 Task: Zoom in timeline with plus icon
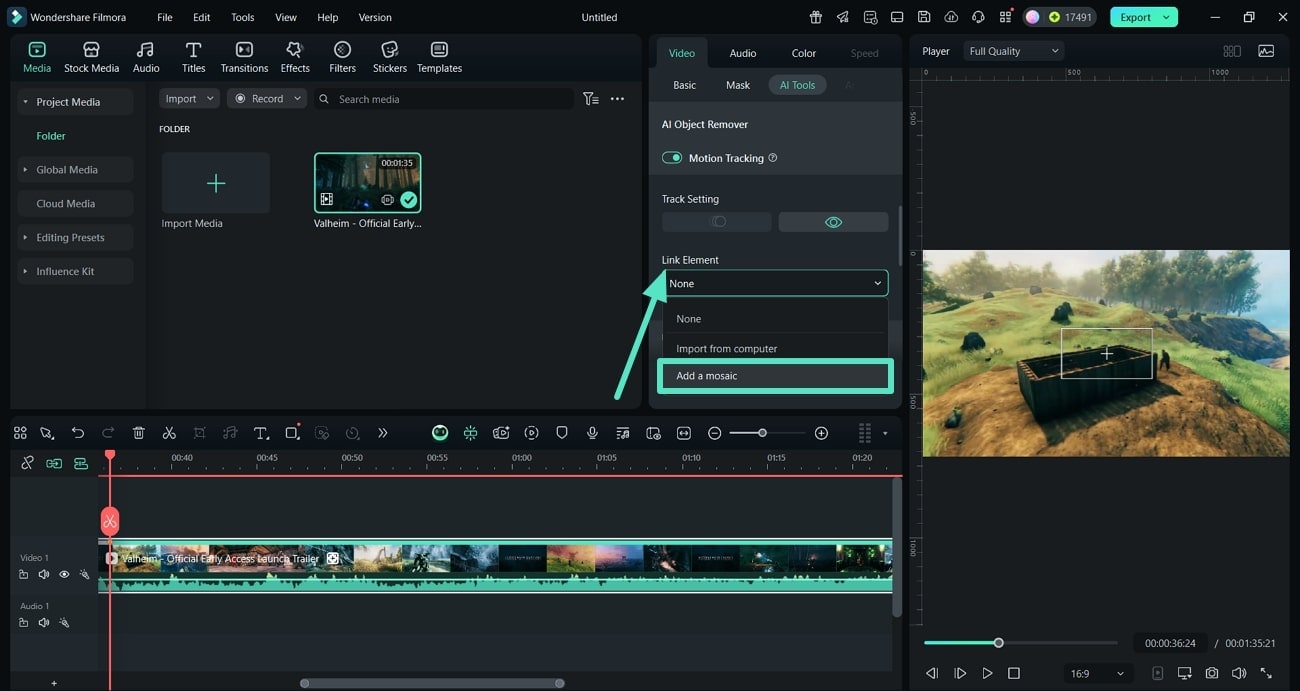point(821,433)
